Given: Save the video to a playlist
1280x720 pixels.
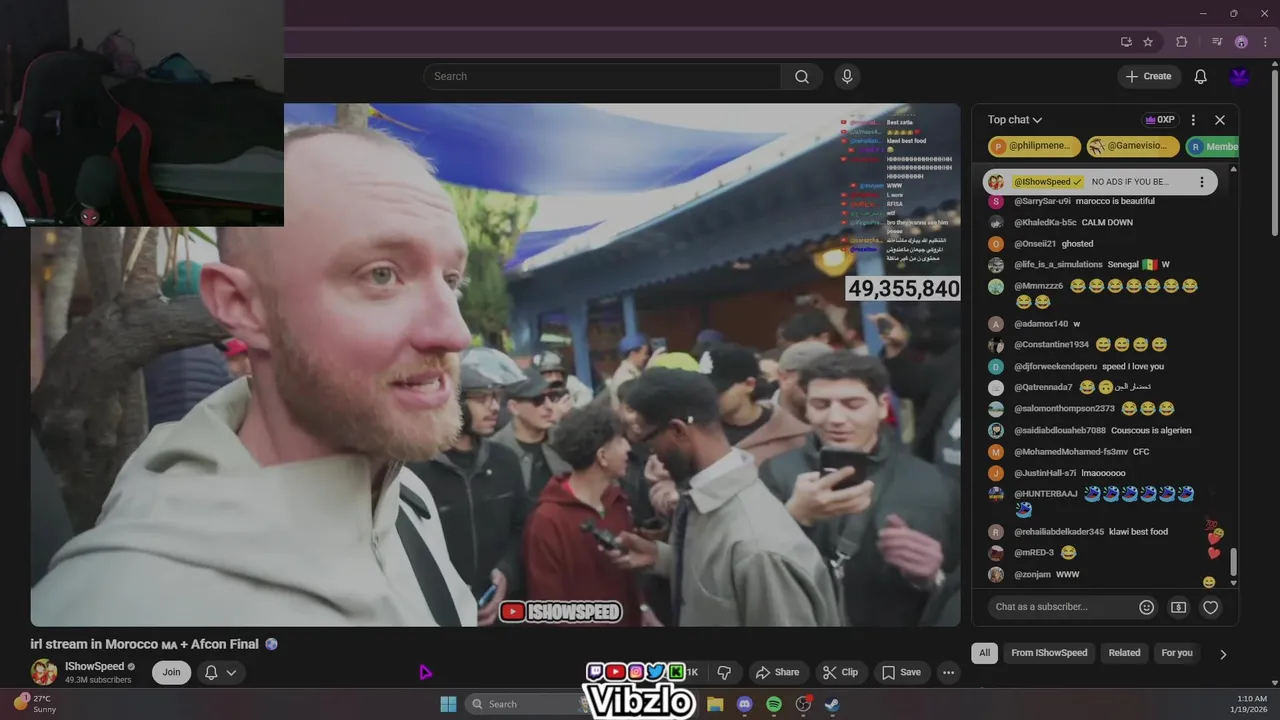Looking at the screenshot, I should point(901,672).
